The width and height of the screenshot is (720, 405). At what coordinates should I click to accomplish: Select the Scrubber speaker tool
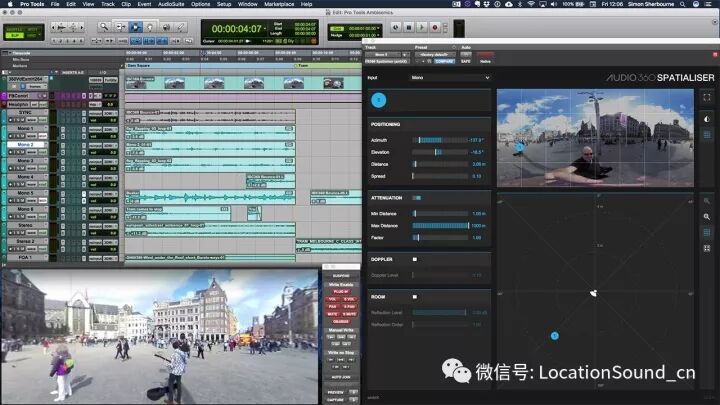click(166, 27)
